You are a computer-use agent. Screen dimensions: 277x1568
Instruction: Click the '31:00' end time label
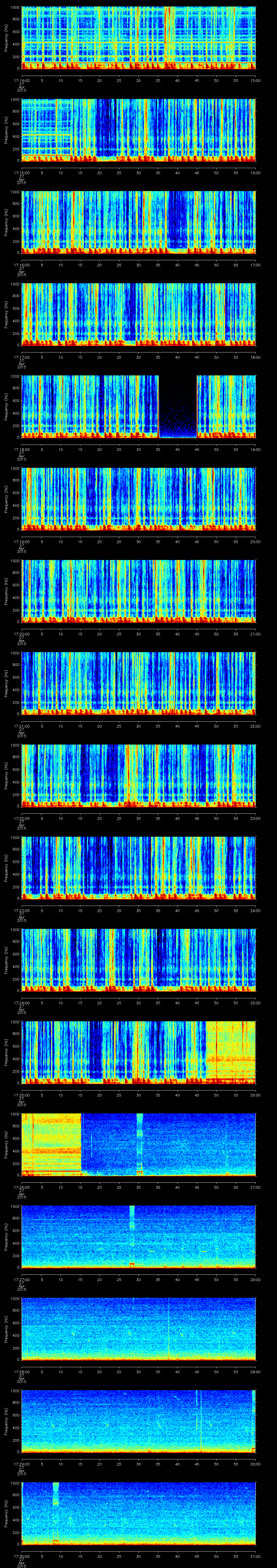pos(255,1556)
